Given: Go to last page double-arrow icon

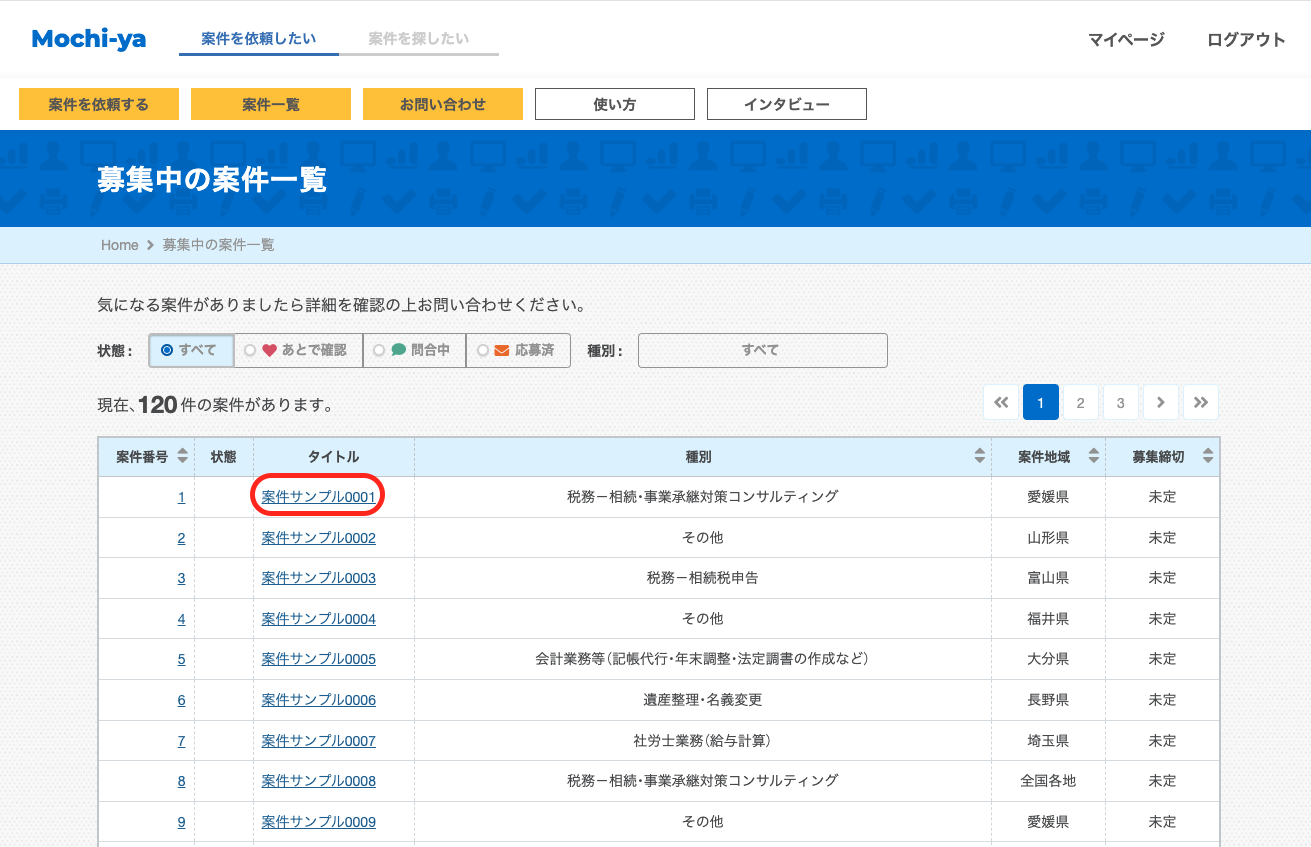Looking at the screenshot, I should 1200,402.
